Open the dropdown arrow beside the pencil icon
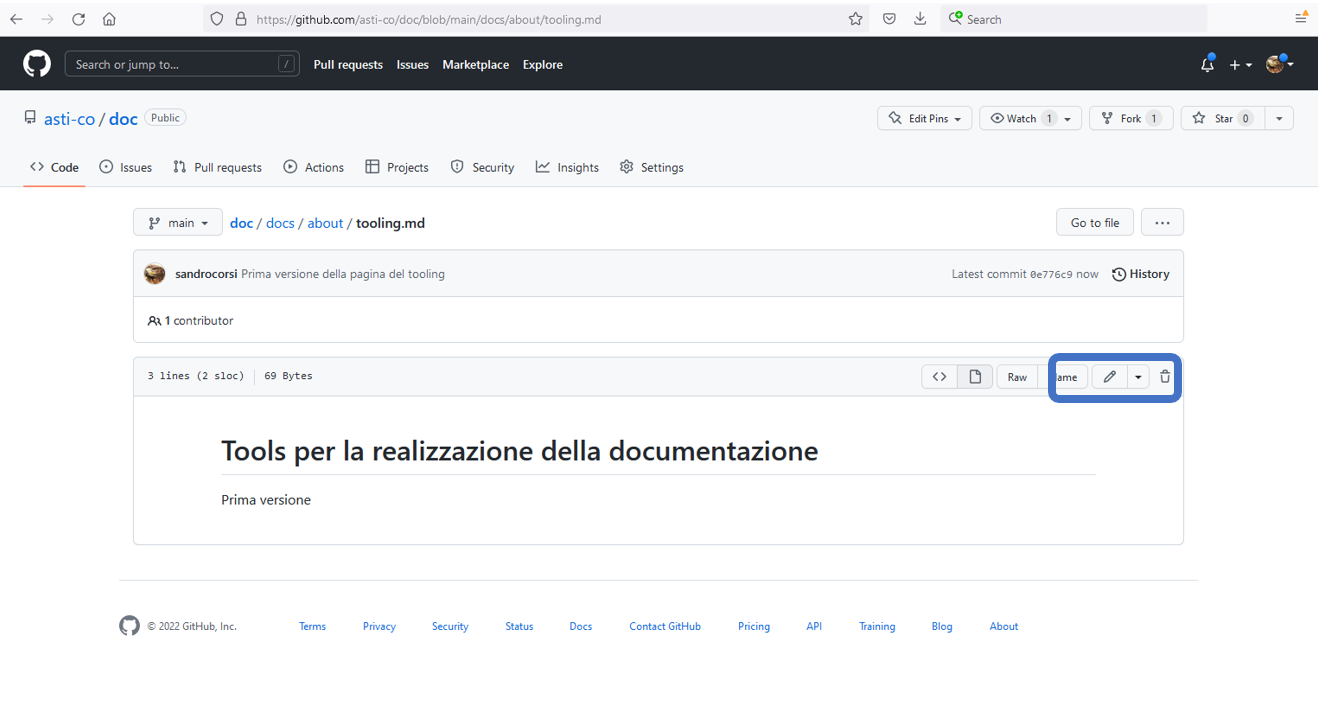This screenshot has height=725, width=1318. point(1138,377)
